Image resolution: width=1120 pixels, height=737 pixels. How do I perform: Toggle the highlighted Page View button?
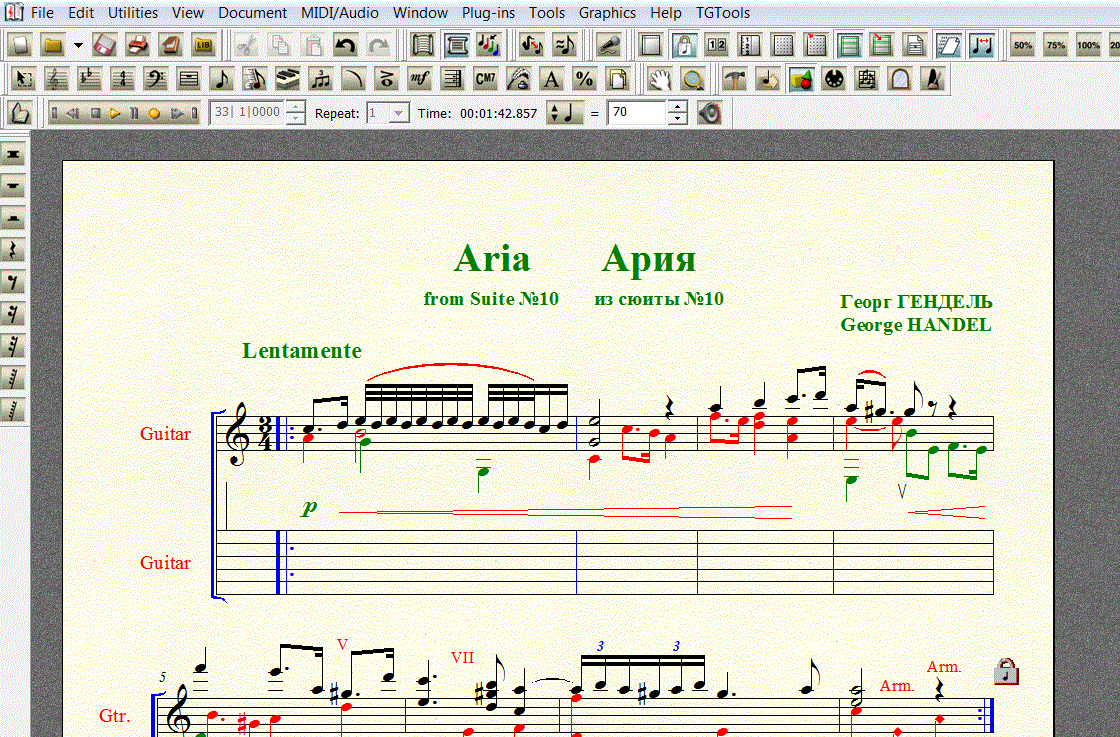[x=456, y=45]
